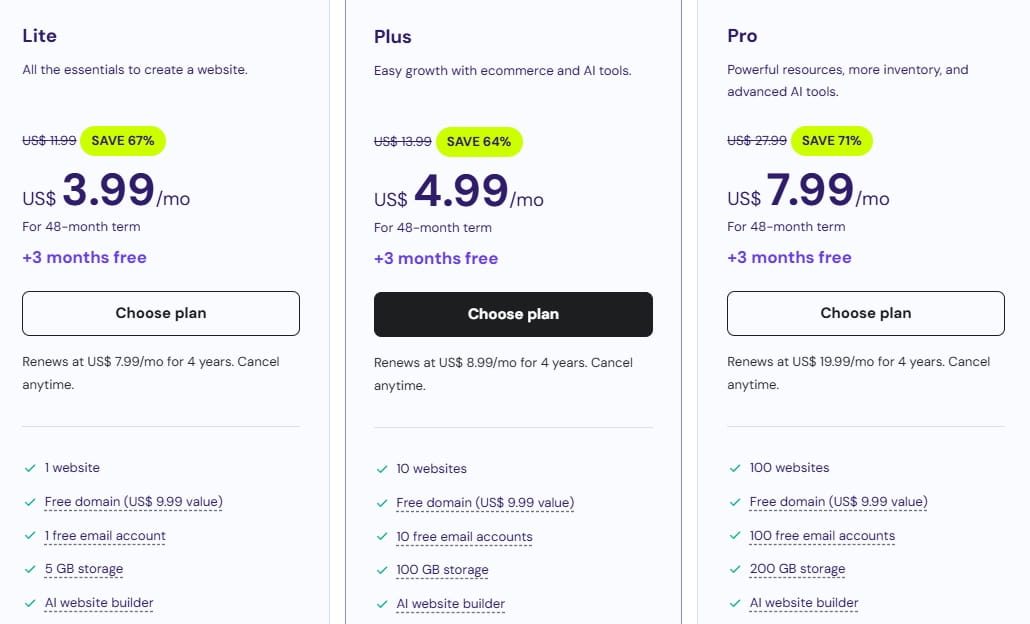Screen dimensions: 1030x624
Task: Click '10 free email accounts' feature
Action: 464,536
